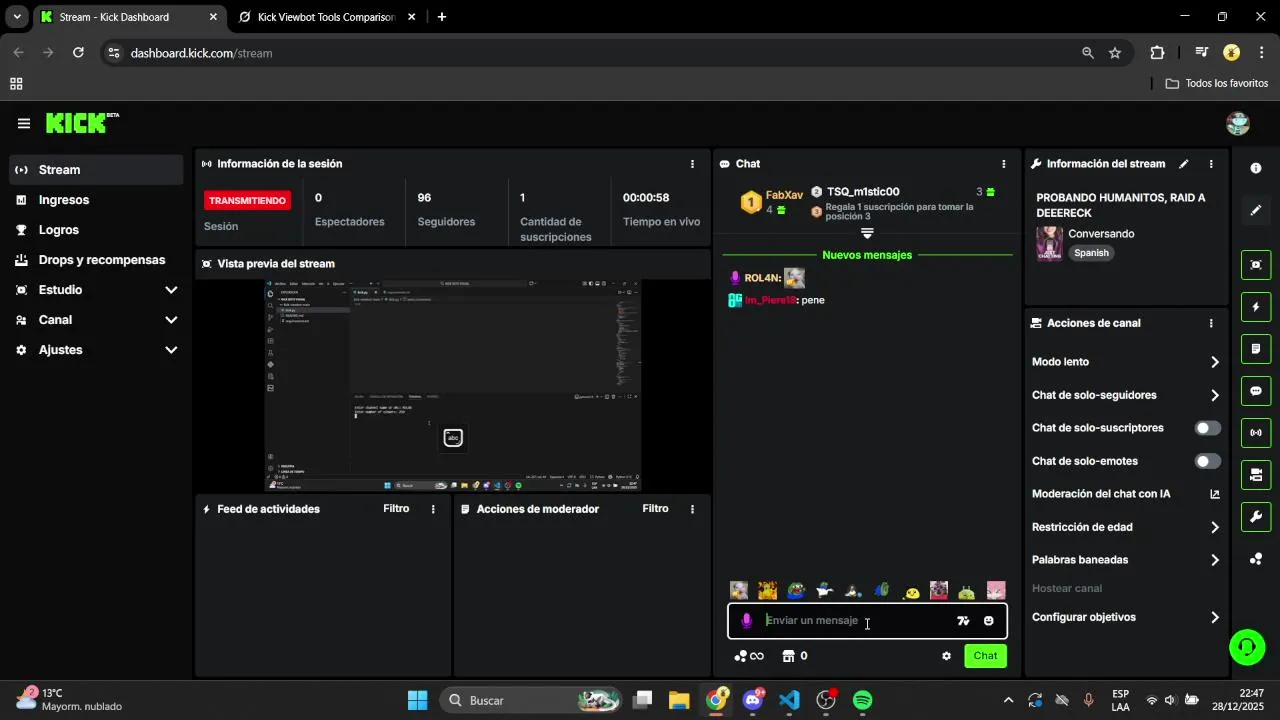Open Ingresos in the sidebar
The image size is (1280, 720).
coord(96,200)
